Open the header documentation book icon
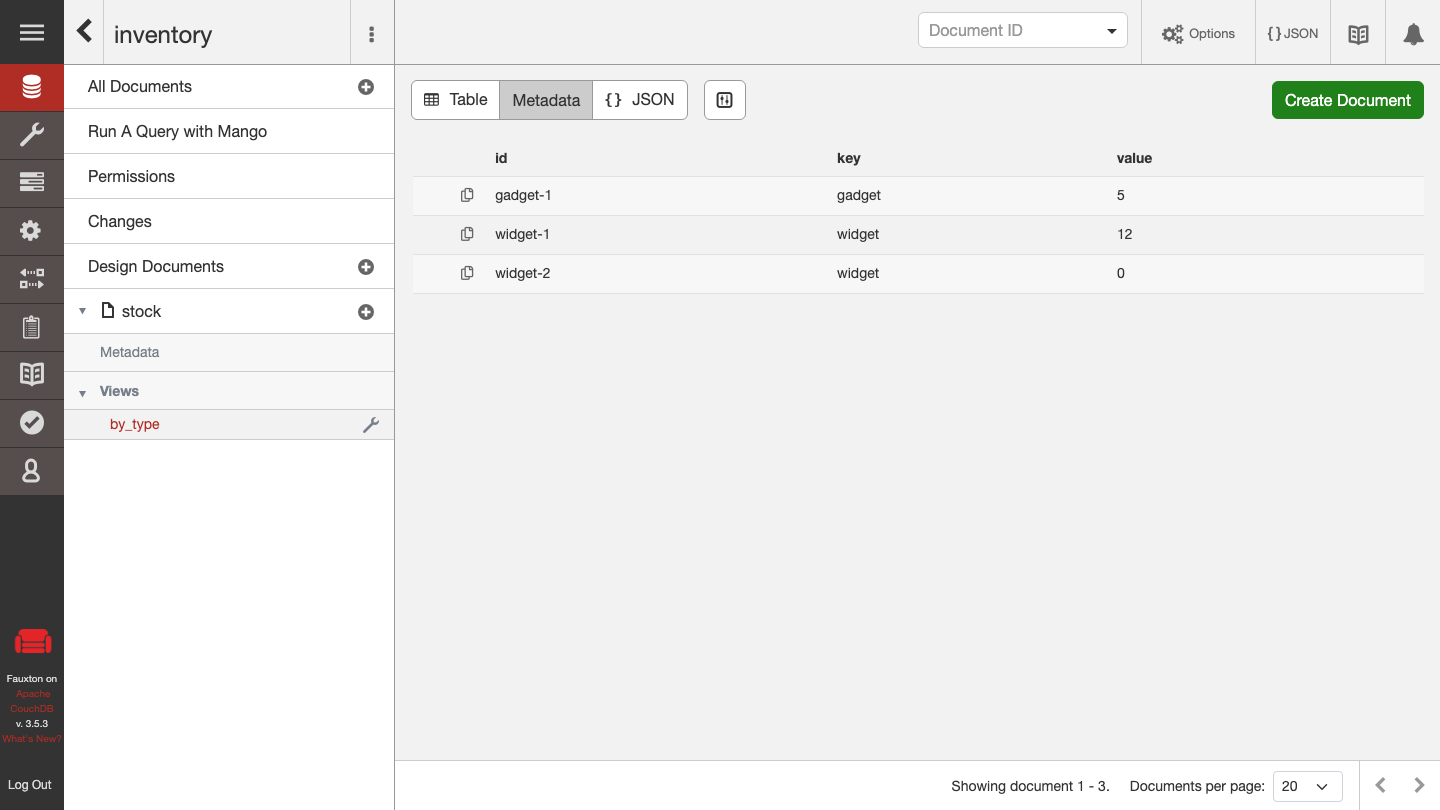 [x=1358, y=34]
